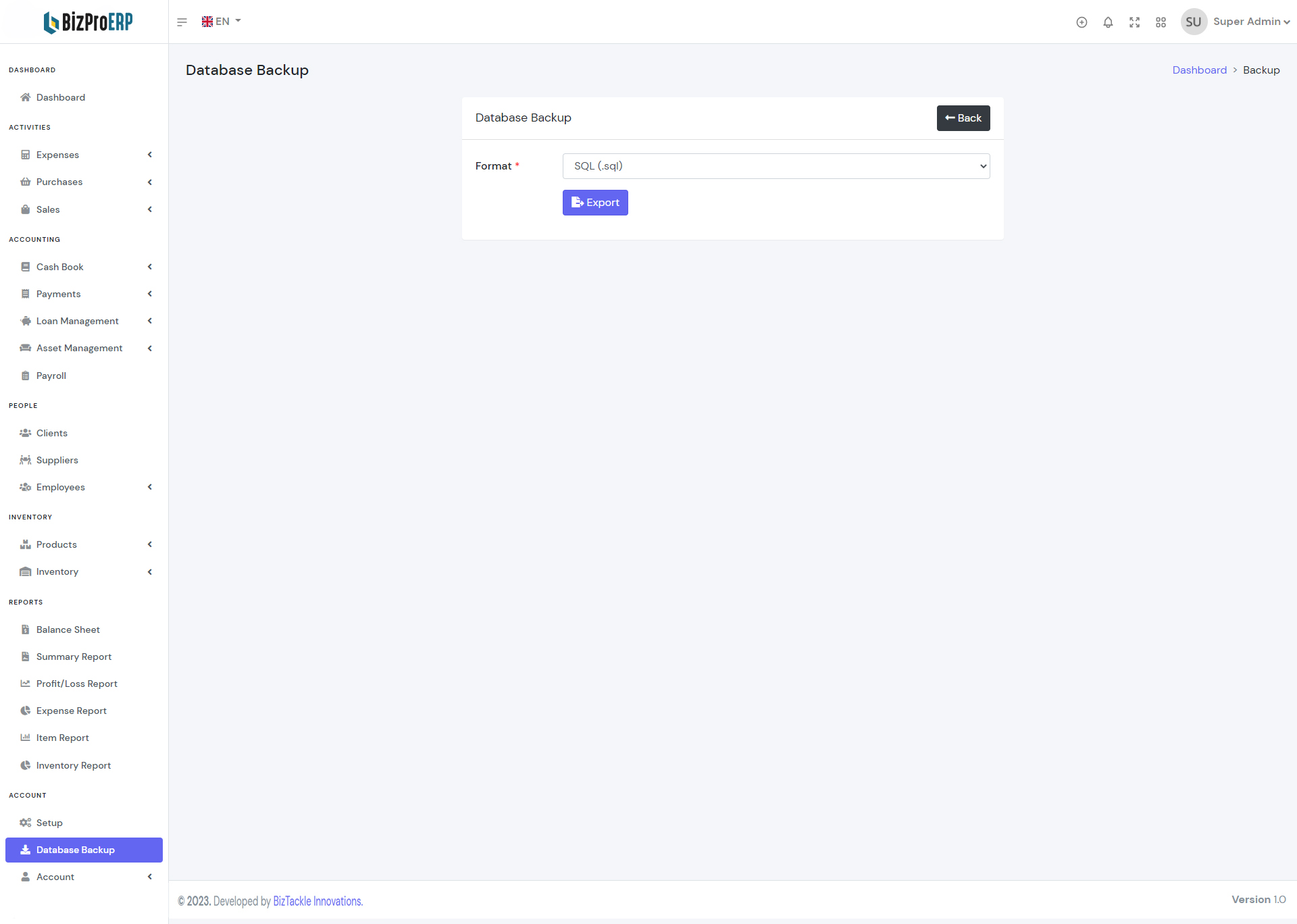This screenshot has height=924, width=1297.
Task: Open the EN language dropdown
Action: [x=222, y=22]
